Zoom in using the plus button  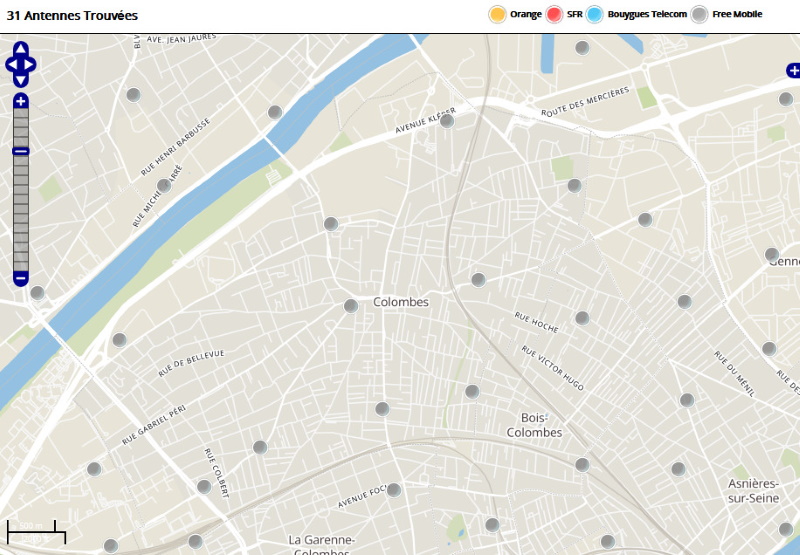[x=21, y=101]
